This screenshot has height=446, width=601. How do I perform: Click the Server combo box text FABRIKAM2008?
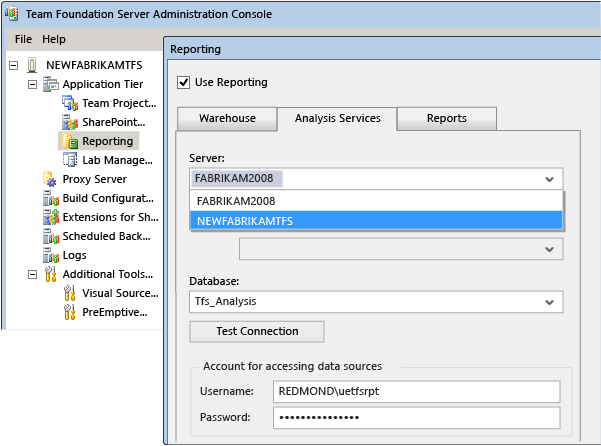pos(234,179)
